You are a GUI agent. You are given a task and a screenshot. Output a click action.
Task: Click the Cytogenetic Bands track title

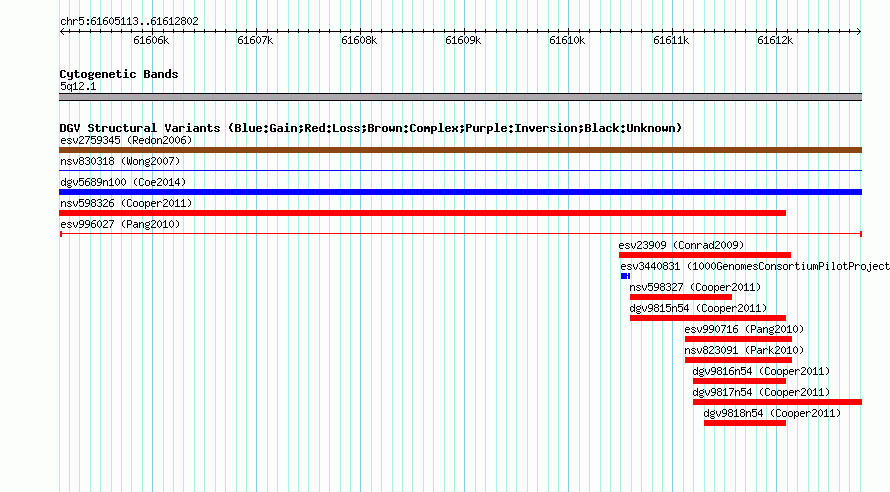pos(119,74)
